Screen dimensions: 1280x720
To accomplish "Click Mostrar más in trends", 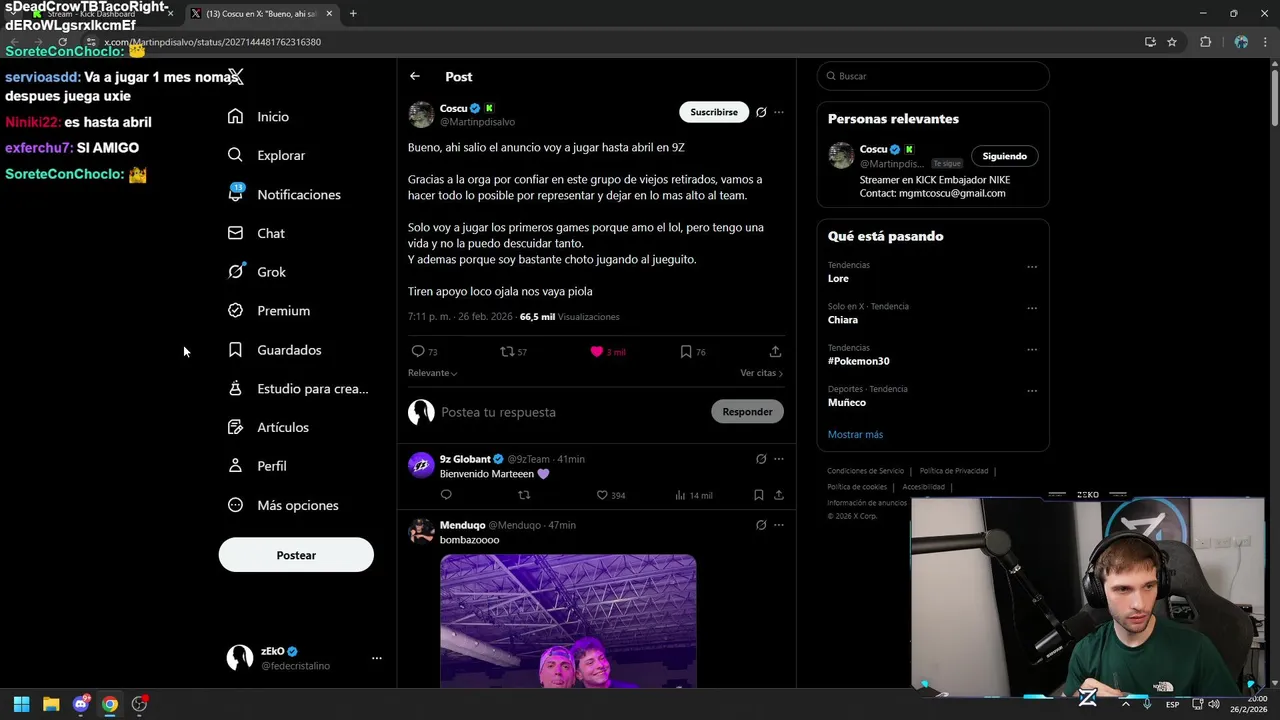I will (855, 434).
